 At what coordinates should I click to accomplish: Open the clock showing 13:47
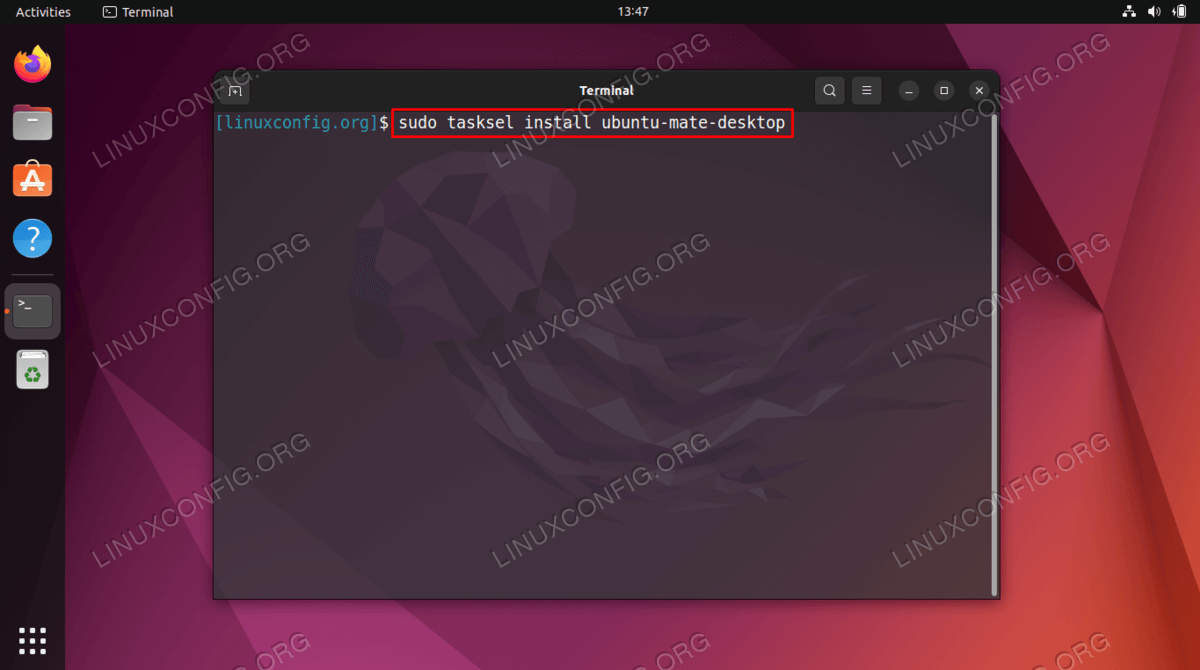tap(633, 12)
